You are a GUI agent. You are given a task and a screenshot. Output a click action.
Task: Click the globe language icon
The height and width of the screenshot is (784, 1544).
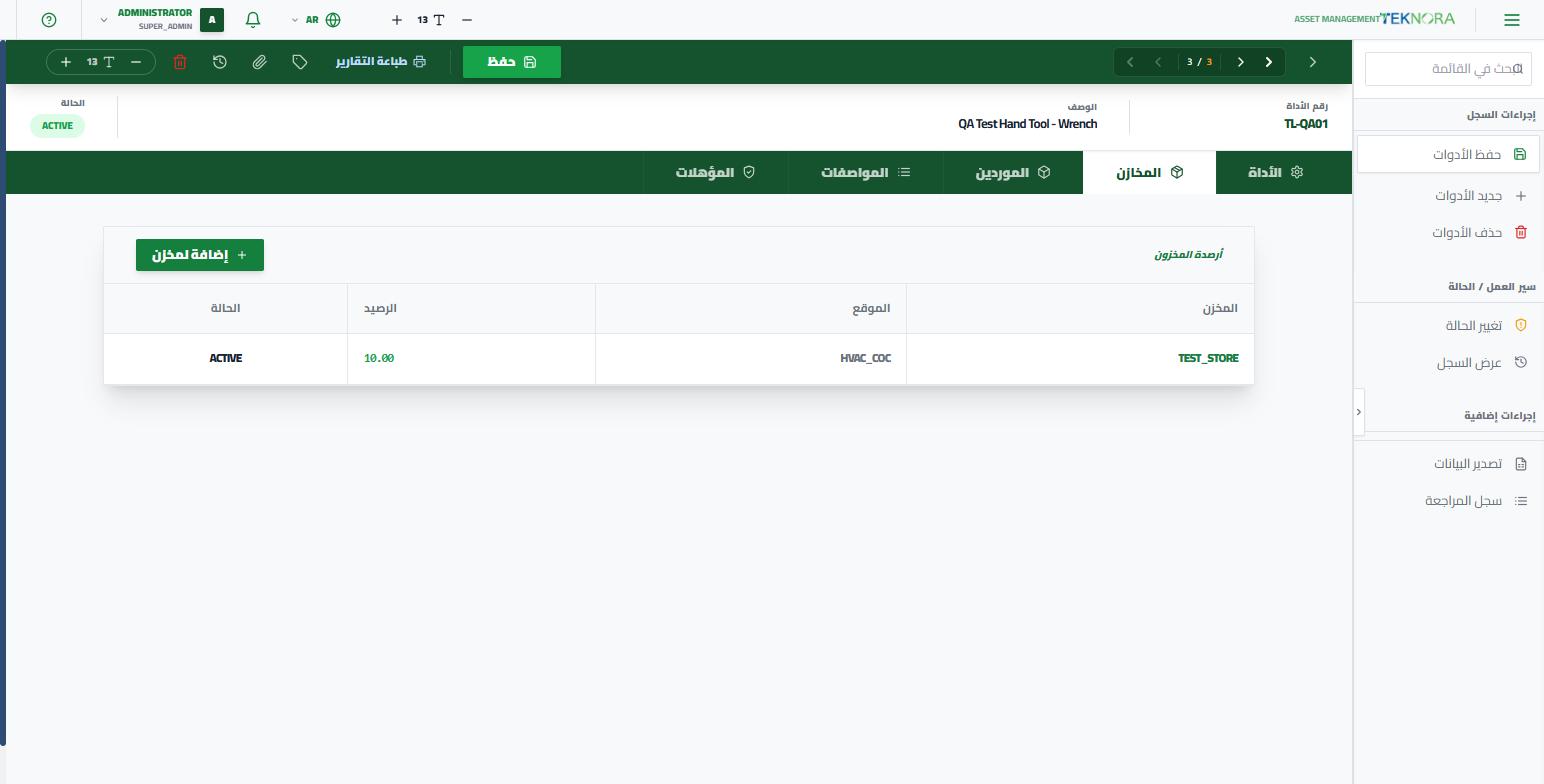pos(333,20)
